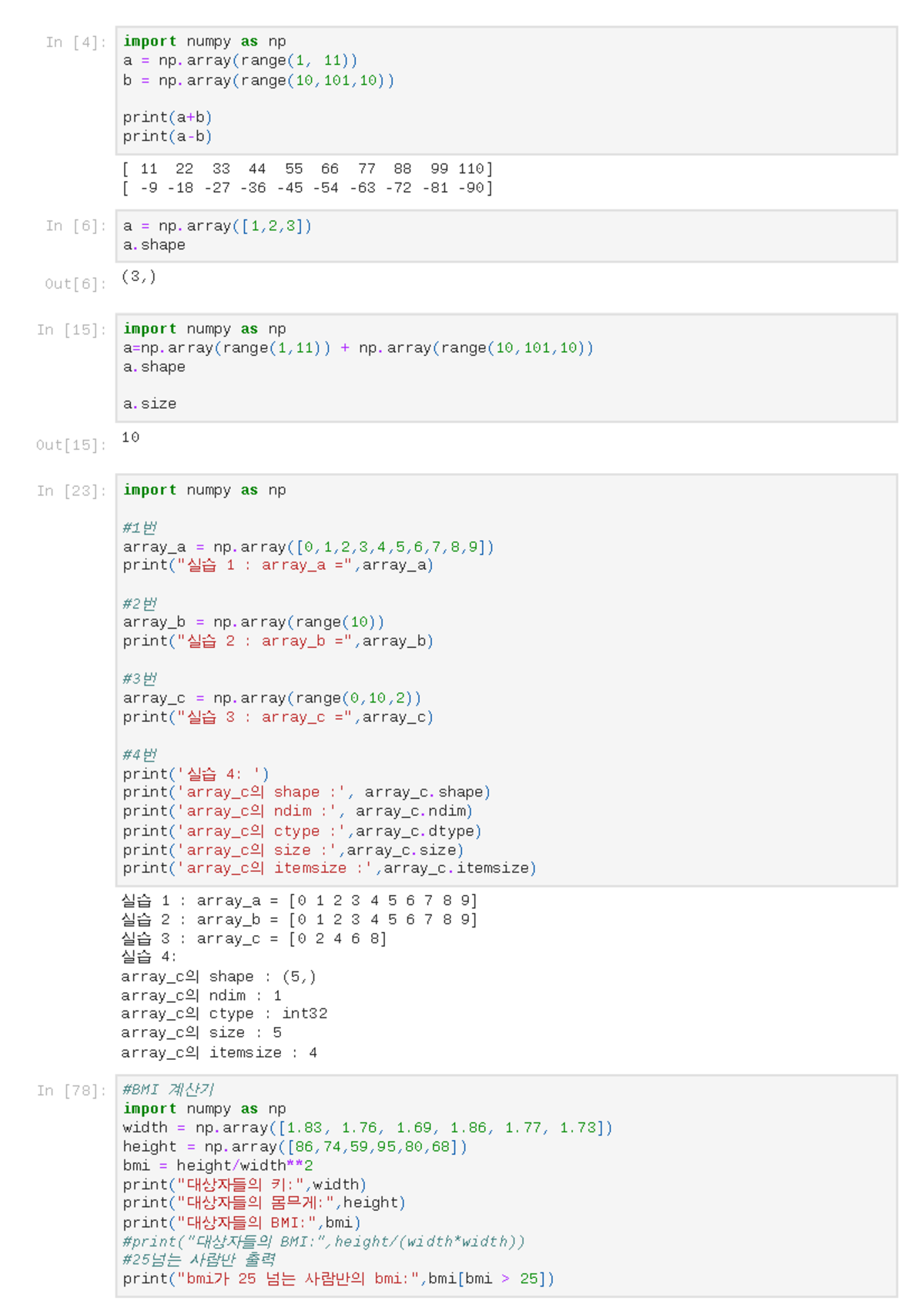Click the 'width = np.array([1.83...' line
The width and height of the screenshot is (924, 1308).
368,1128
